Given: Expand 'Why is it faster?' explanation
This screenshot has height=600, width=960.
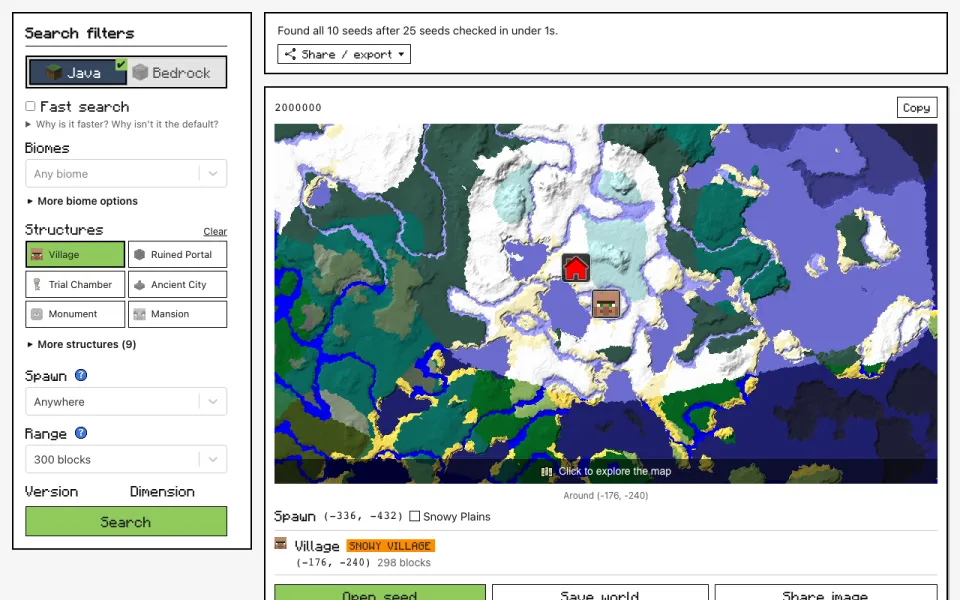Looking at the screenshot, I should [122, 124].
